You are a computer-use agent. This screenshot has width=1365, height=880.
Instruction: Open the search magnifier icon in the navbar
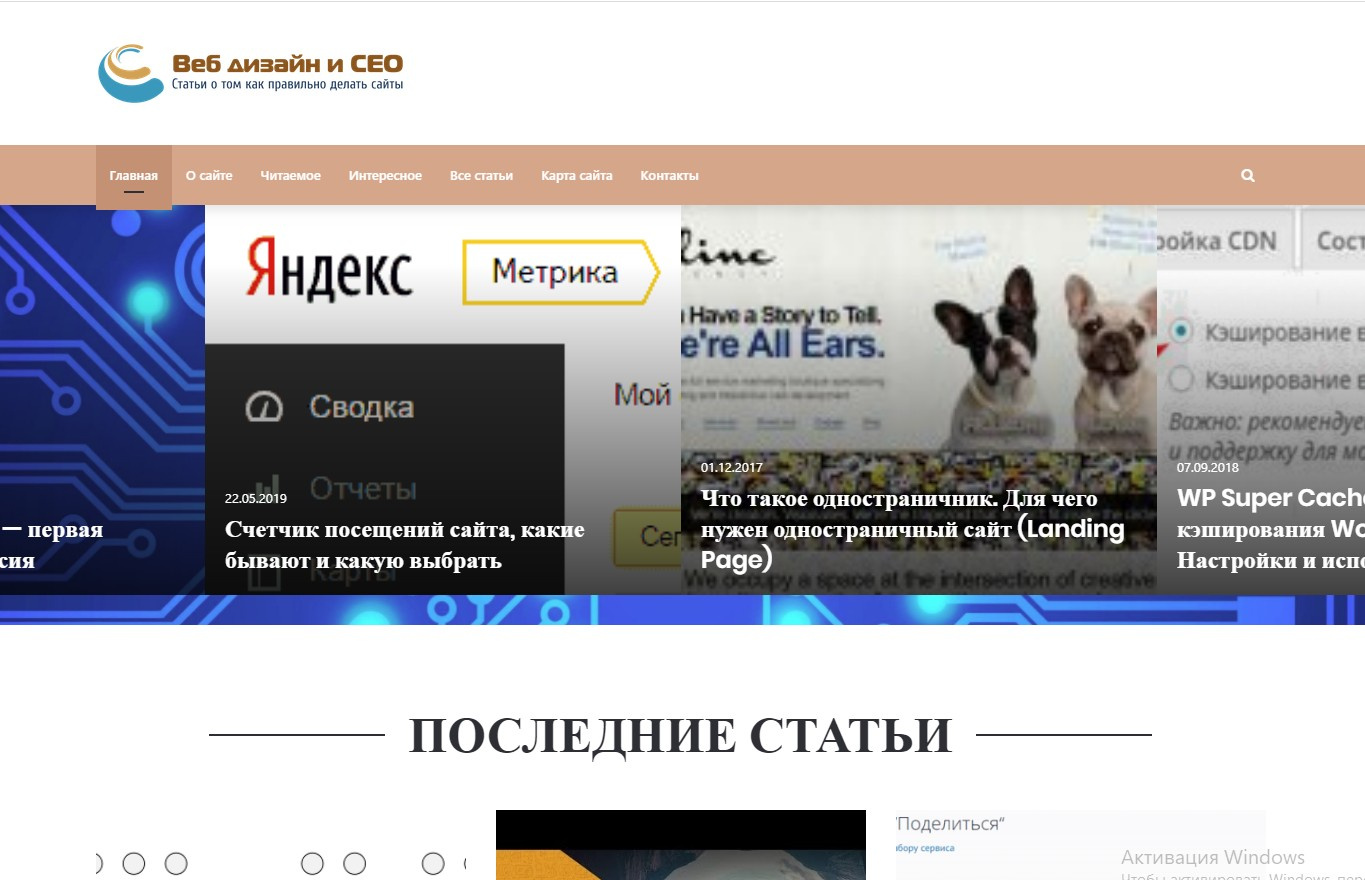coord(1248,176)
